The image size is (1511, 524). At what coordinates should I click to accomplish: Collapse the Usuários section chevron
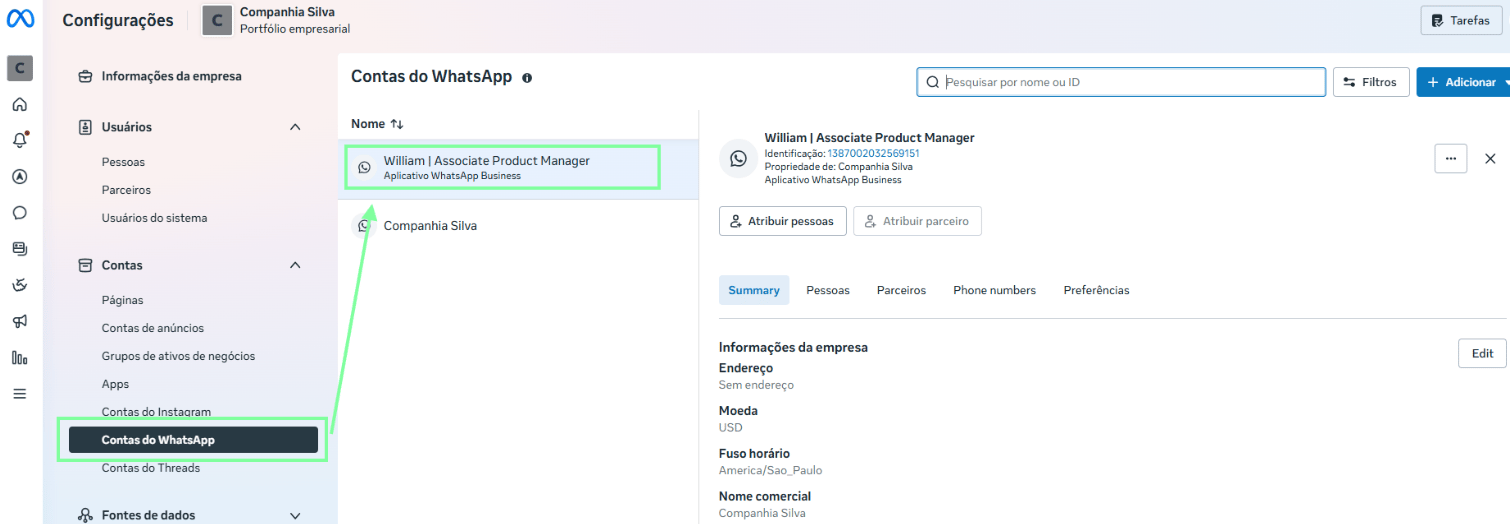point(295,127)
